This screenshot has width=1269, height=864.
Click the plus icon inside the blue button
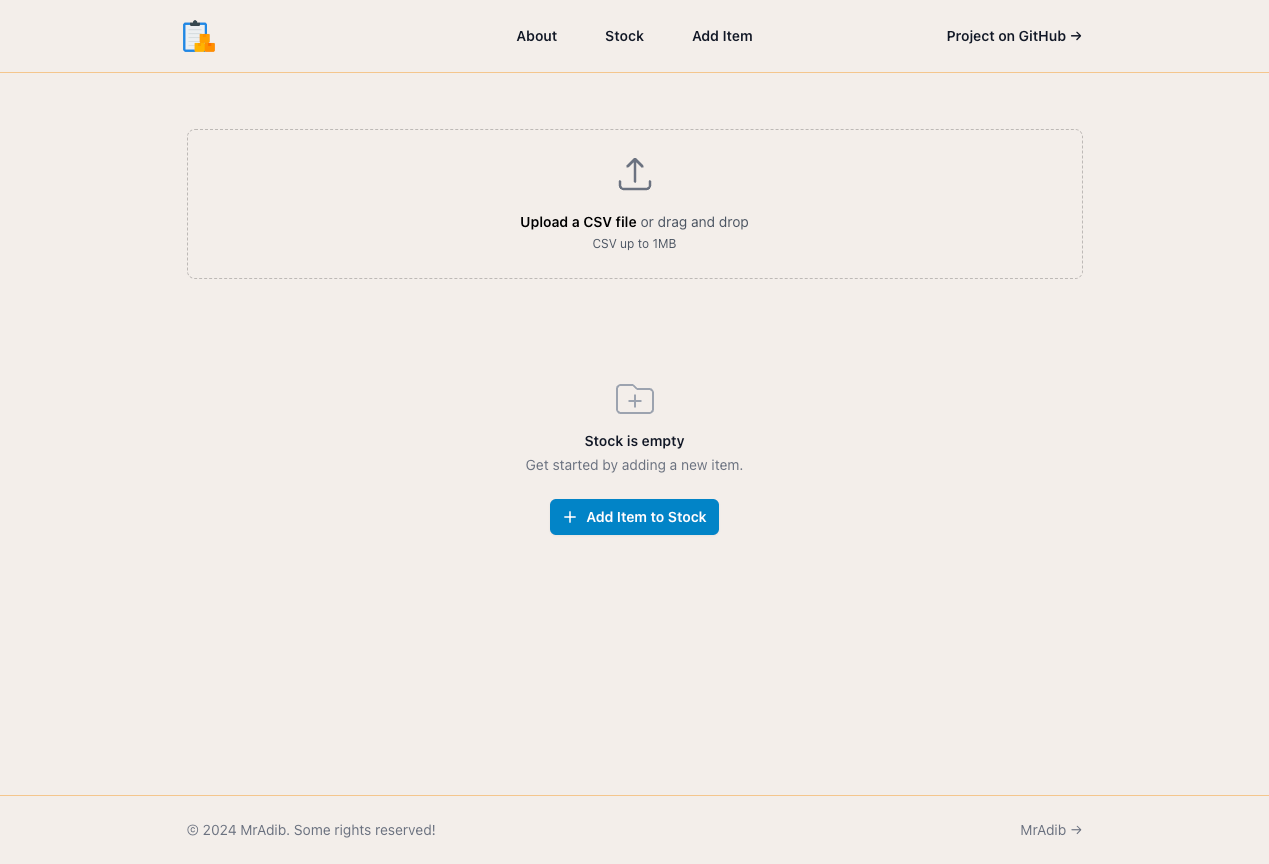coord(569,517)
